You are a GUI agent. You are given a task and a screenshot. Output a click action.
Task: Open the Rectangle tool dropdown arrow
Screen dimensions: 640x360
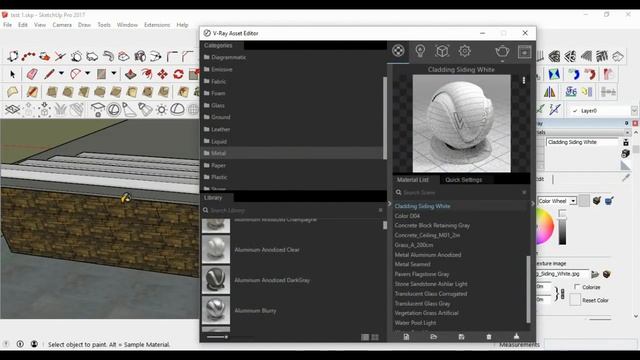pyautogui.click(x=114, y=73)
